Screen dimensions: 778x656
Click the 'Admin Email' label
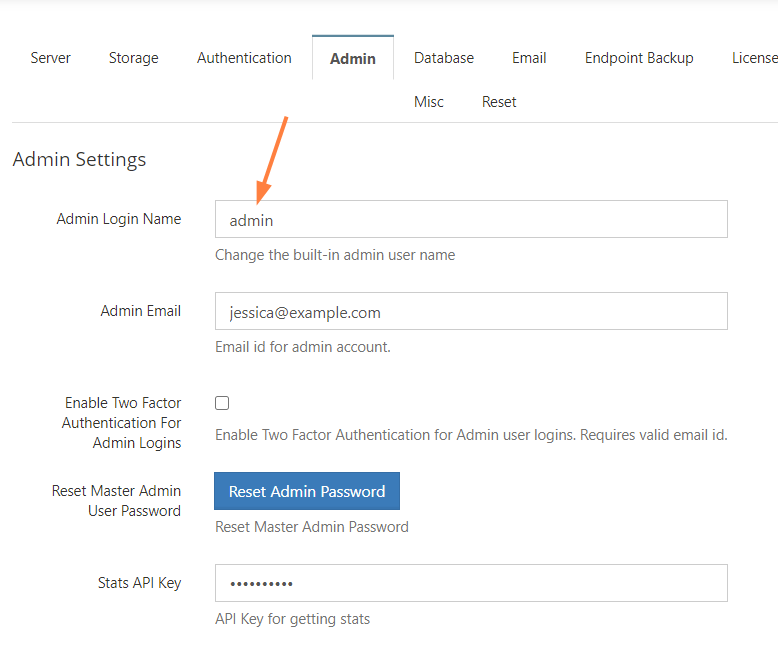[140, 311]
